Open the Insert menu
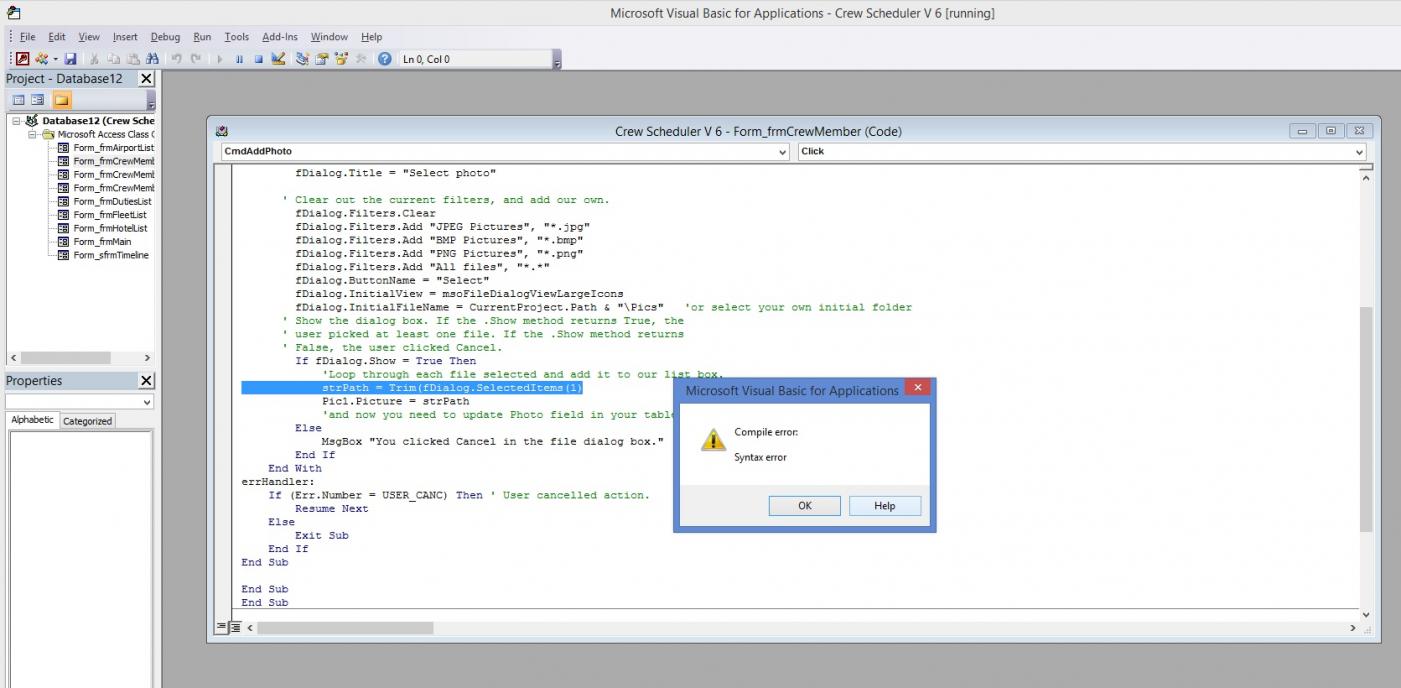The height and width of the screenshot is (688, 1401). click(x=125, y=37)
